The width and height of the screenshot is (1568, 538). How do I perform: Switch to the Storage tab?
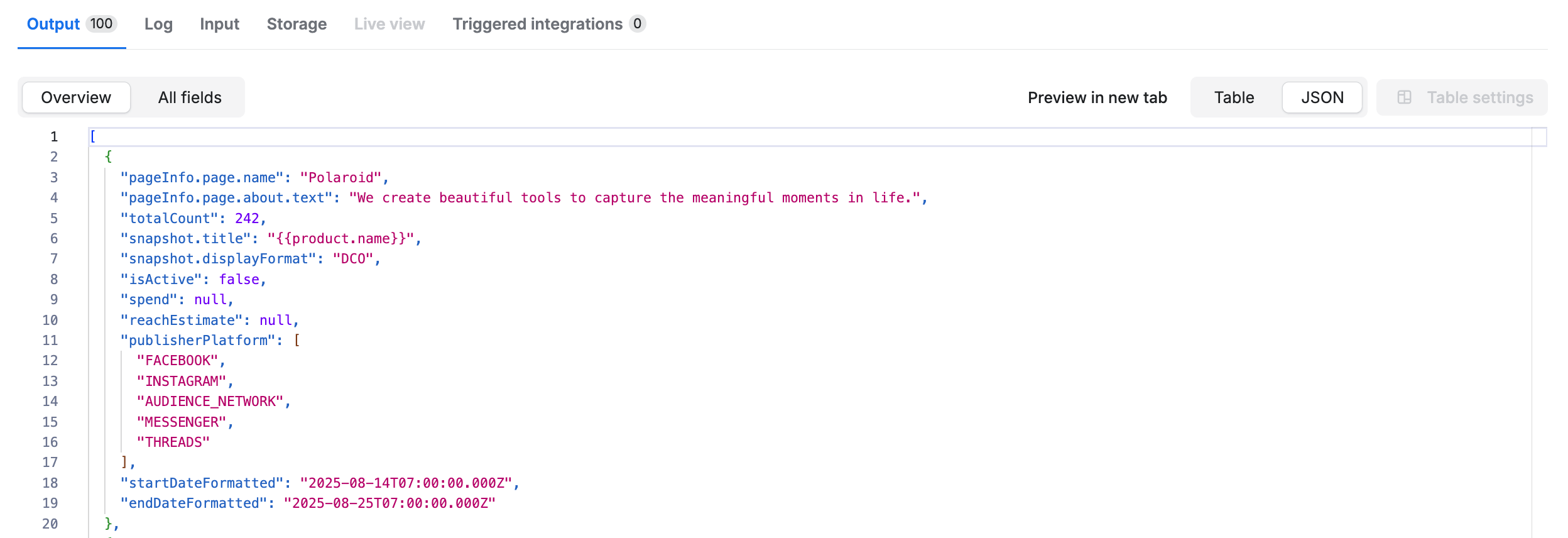297,24
